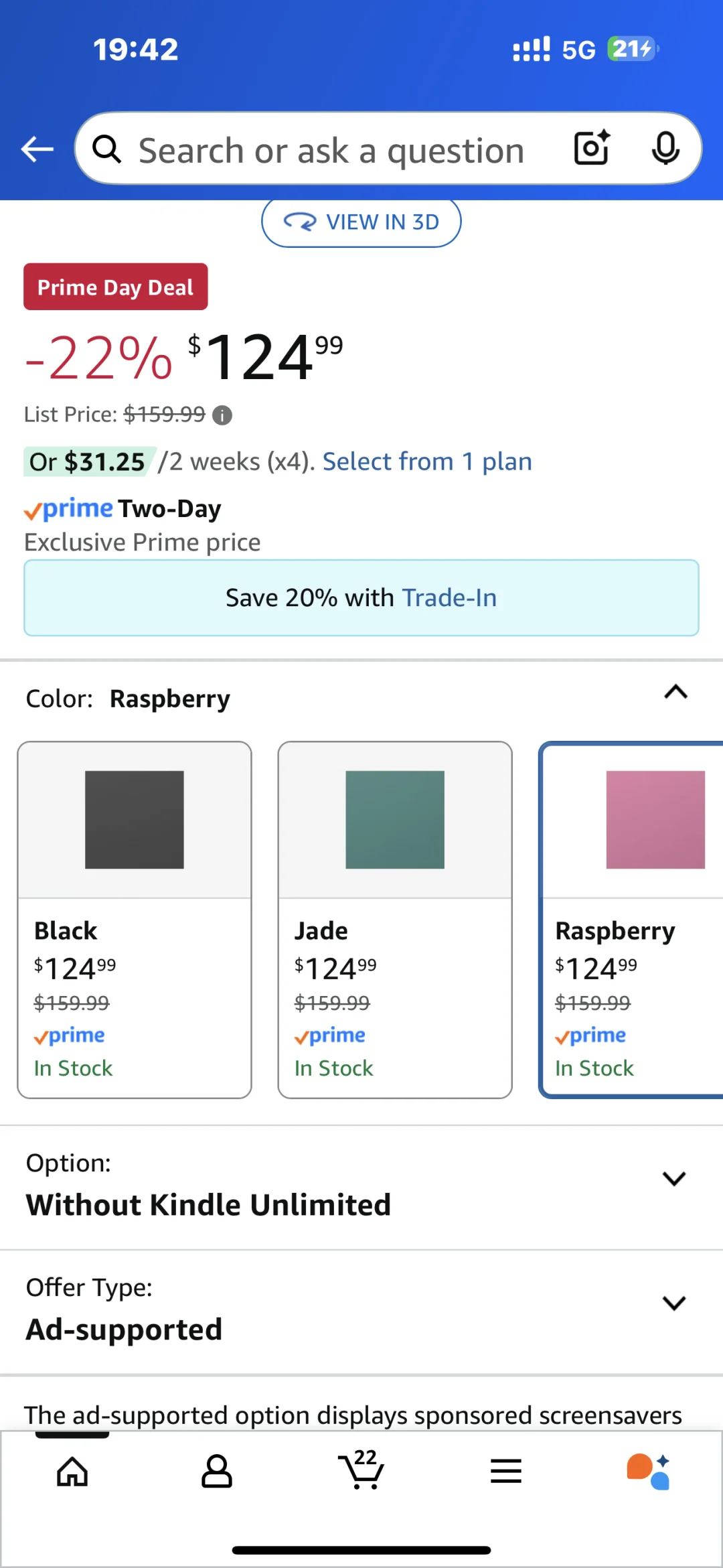Expand the Option Kindle Unlimited dropdown
The width and height of the screenshot is (723, 1568).
361,1187
